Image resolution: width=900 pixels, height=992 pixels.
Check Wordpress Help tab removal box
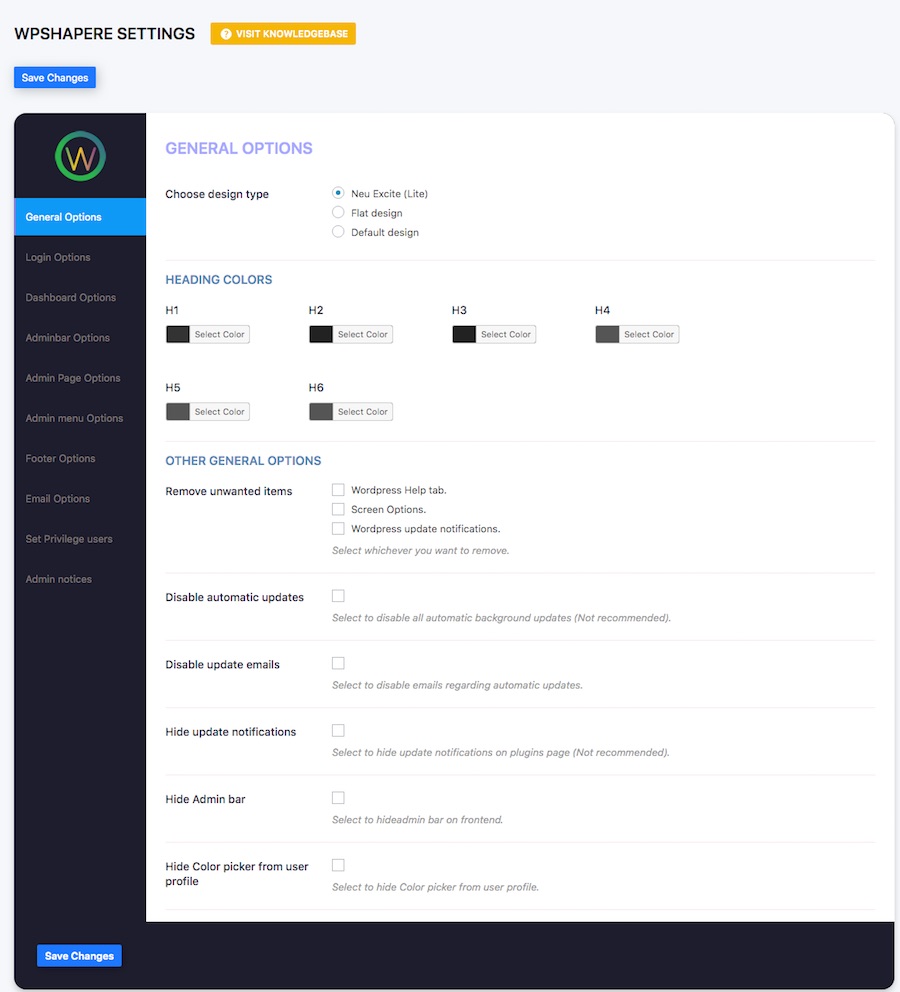pos(338,490)
